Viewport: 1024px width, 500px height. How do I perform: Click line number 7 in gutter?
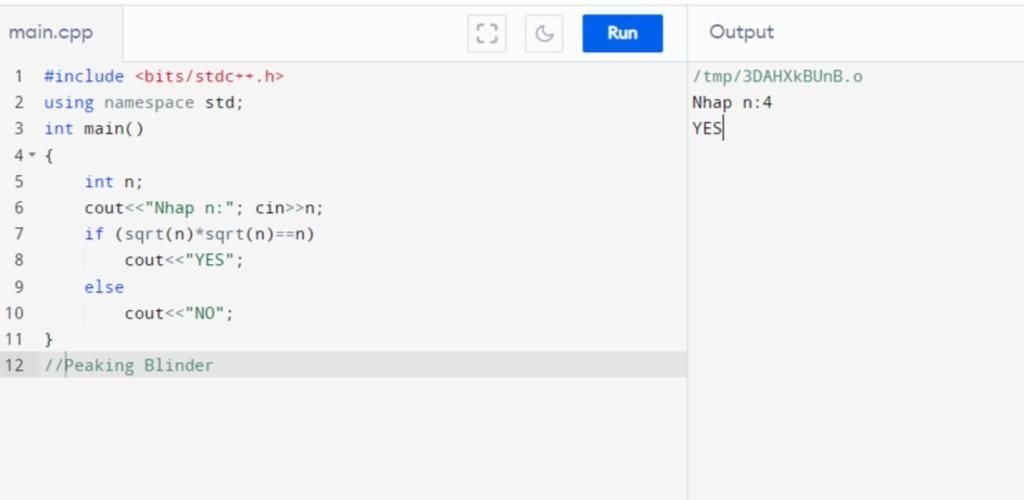pos(18,234)
